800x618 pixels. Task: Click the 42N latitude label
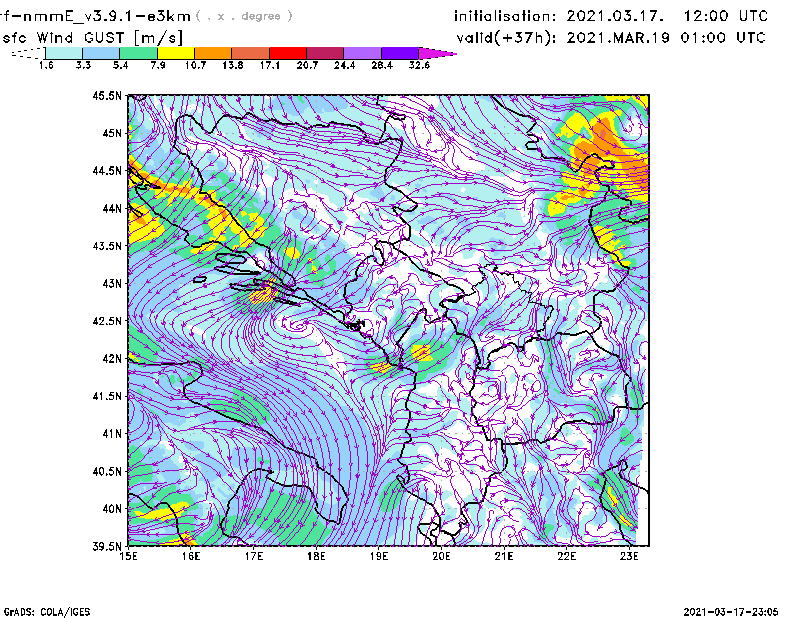tap(112, 358)
